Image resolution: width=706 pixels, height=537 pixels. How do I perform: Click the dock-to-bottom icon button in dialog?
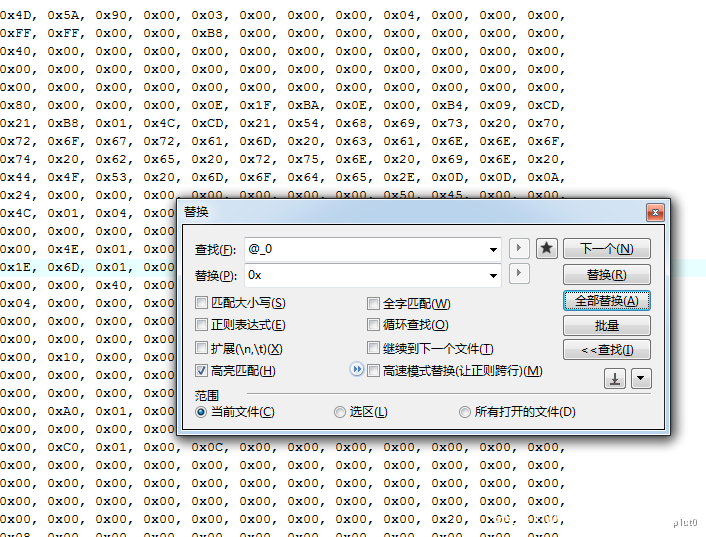[x=615, y=378]
